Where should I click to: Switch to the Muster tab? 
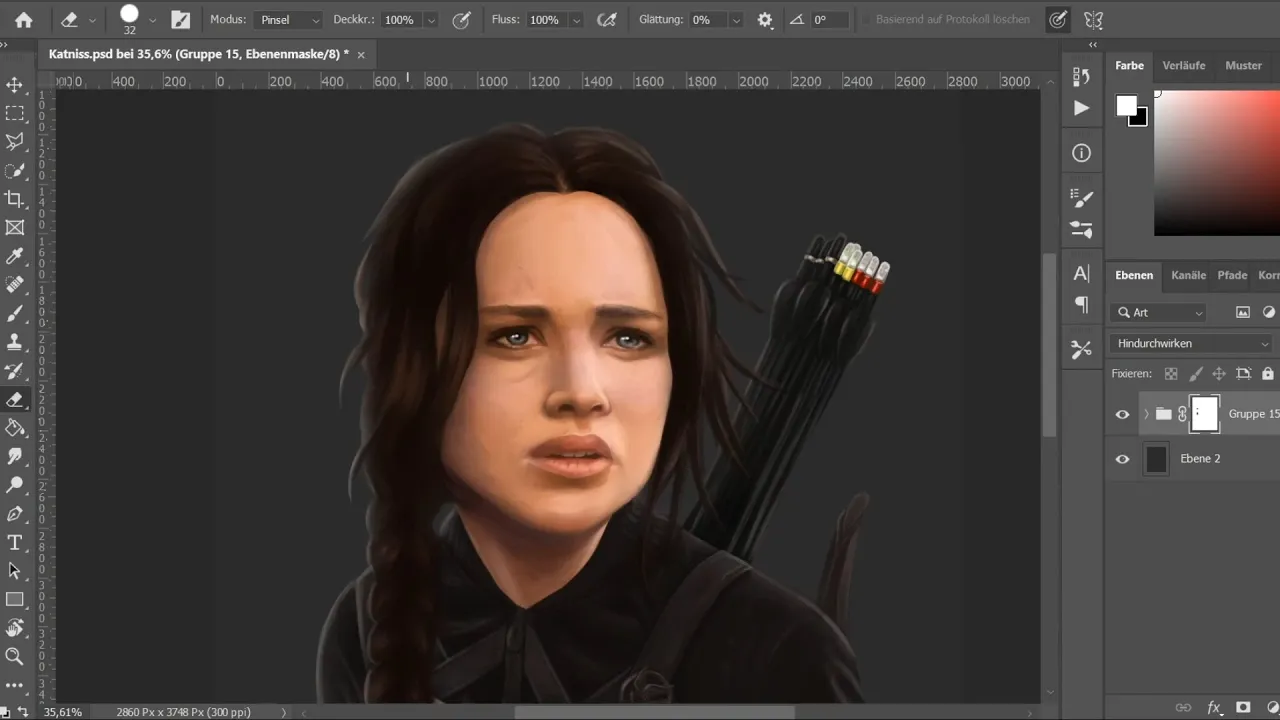1243,65
